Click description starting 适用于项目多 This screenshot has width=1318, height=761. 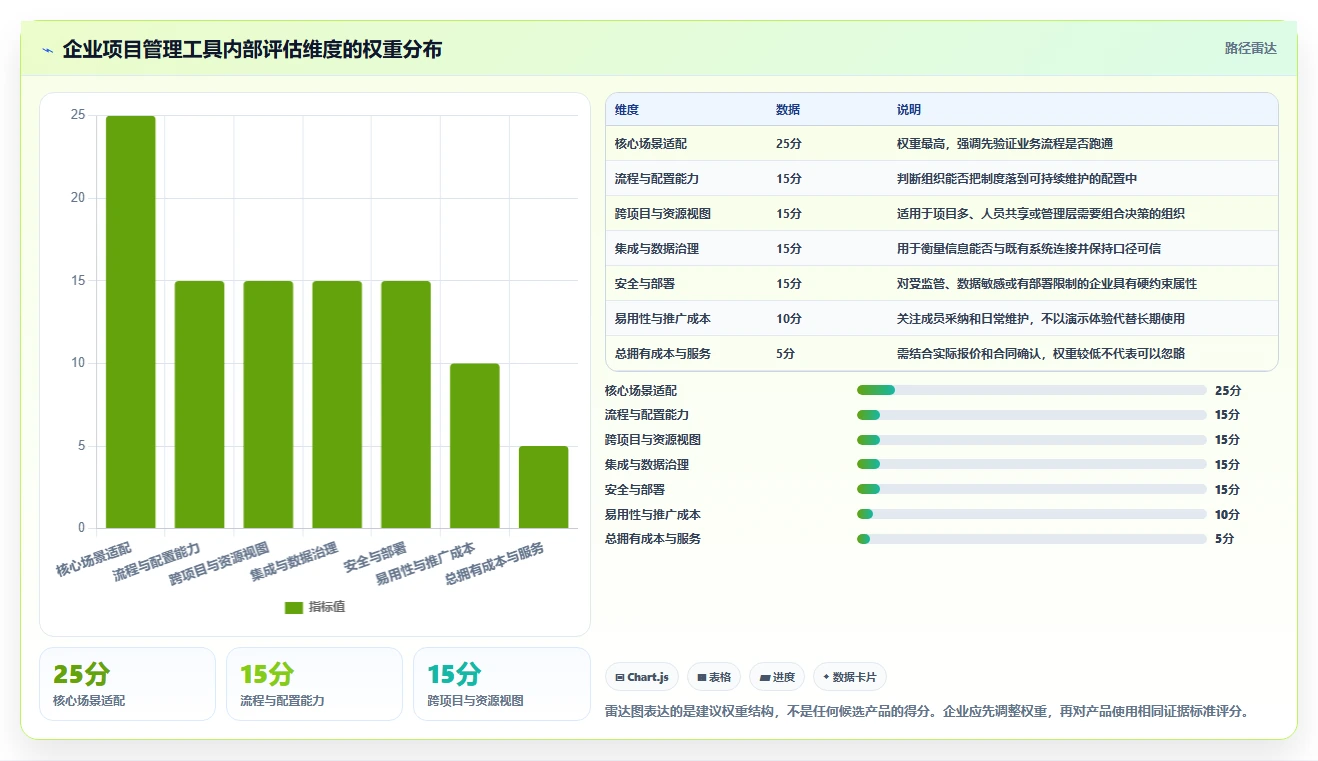pos(1041,214)
